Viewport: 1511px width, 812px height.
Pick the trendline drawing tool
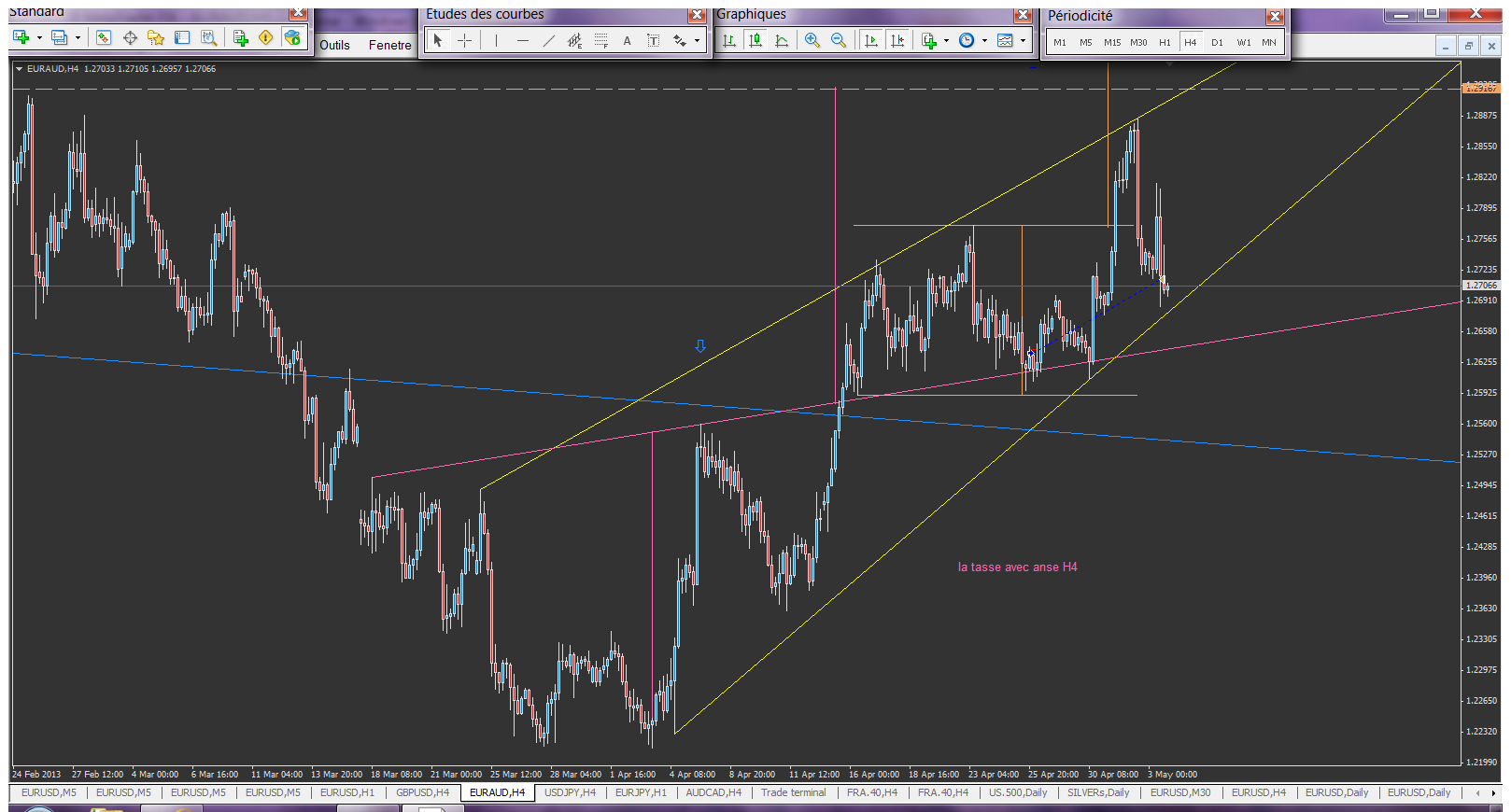point(548,40)
